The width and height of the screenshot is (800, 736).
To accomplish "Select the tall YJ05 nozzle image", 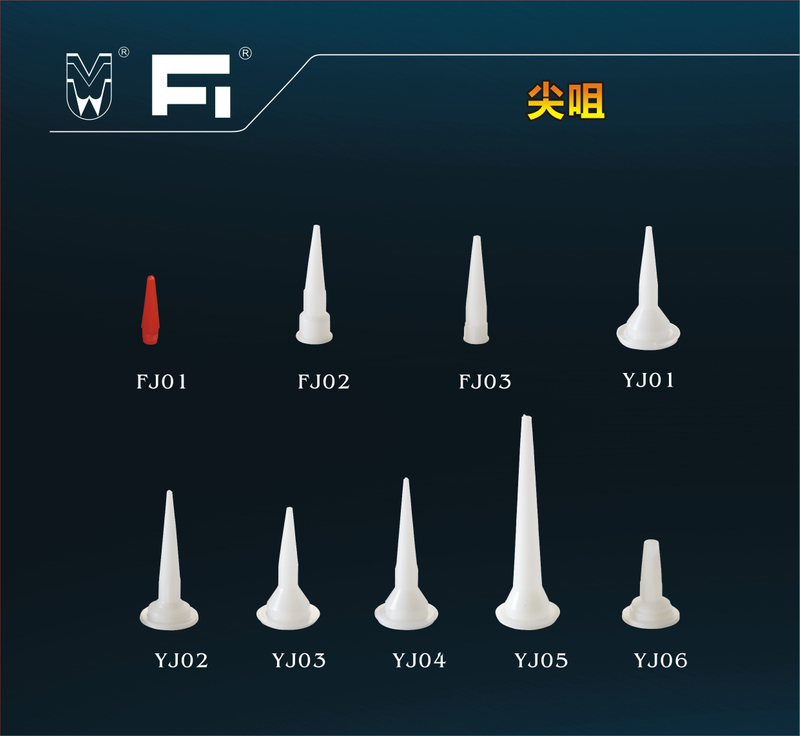I will (527, 523).
